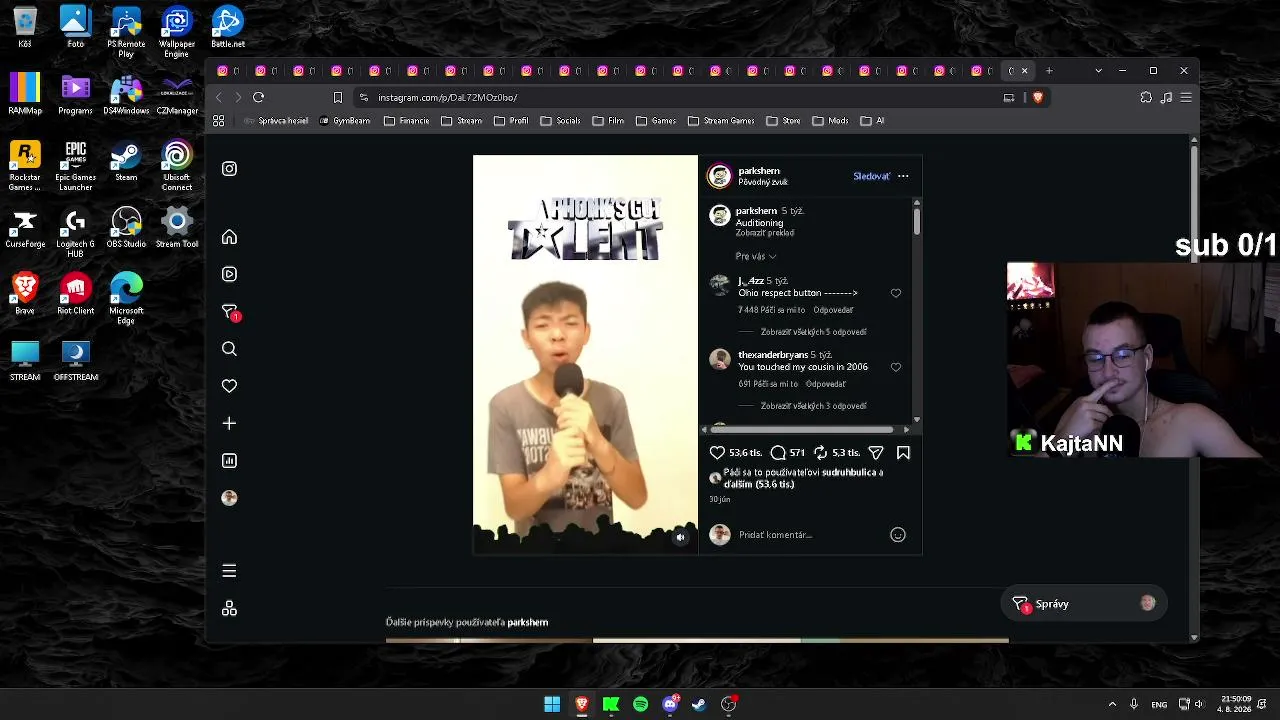Viewport: 1280px width, 720px height.
Task: Open 'Pôvodný zvuk' audio link
Action: [763, 182]
